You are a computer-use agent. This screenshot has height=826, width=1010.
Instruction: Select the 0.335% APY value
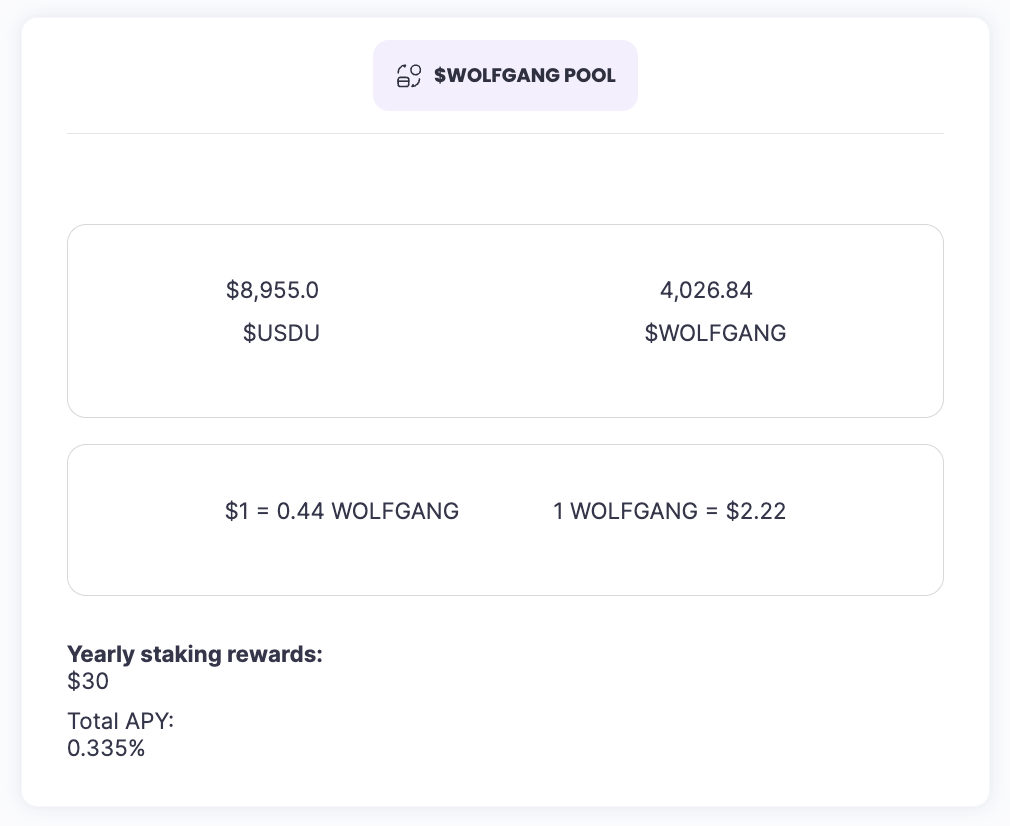(106, 748)
